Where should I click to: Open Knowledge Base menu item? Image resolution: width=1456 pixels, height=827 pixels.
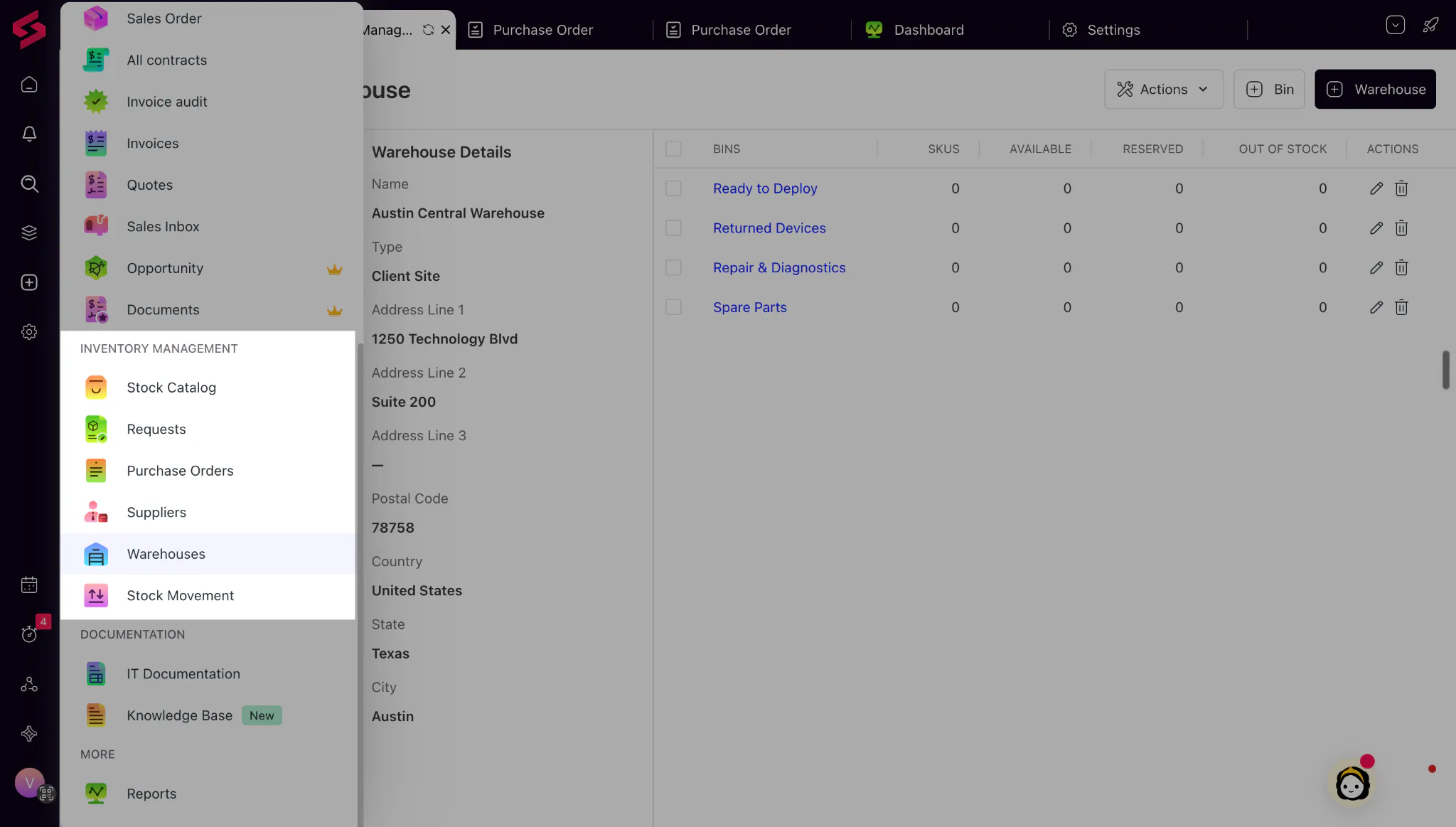click(x=208, y=715)
